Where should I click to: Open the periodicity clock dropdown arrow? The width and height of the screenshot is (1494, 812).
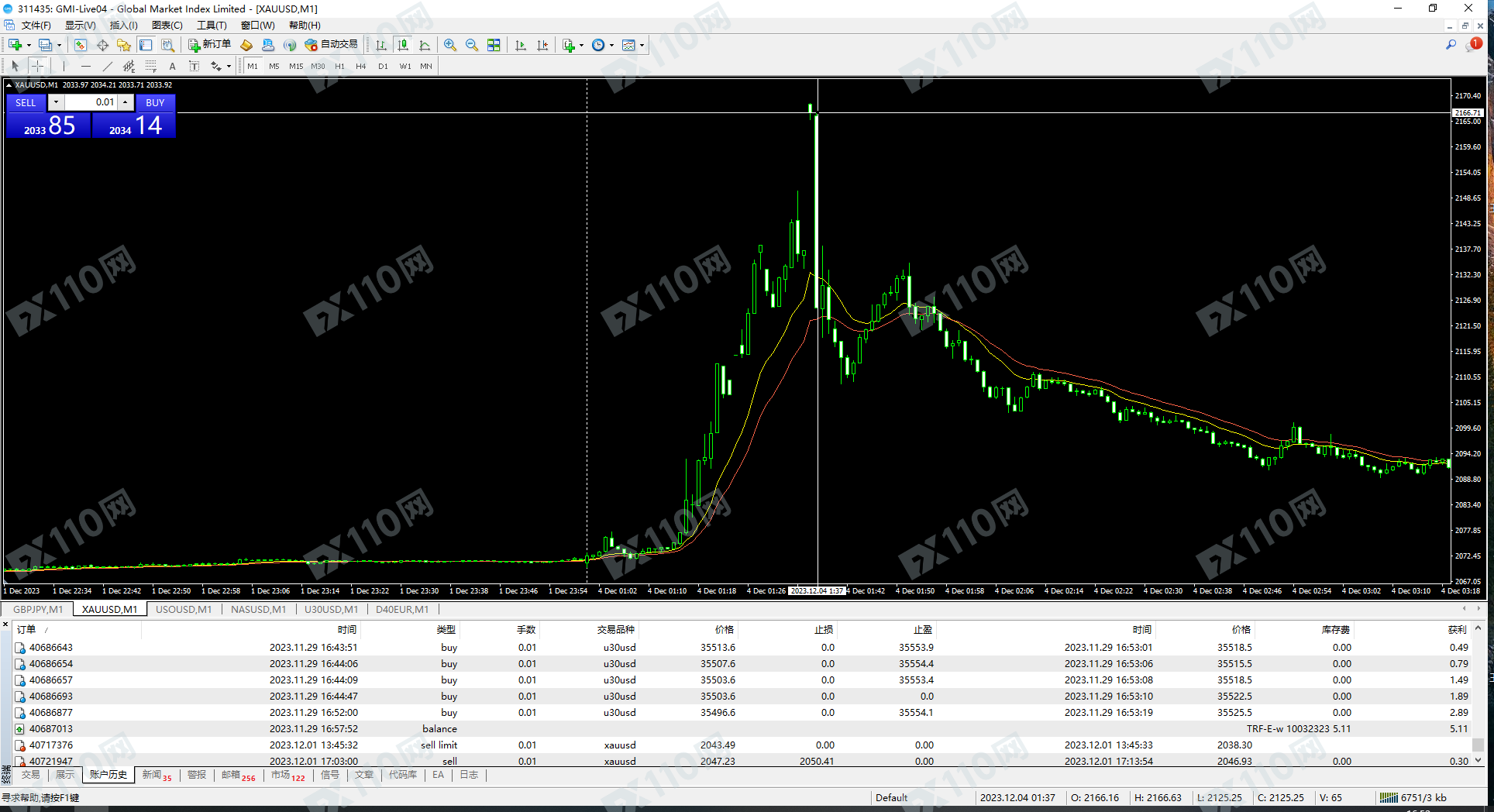click(x=611, y=45)
